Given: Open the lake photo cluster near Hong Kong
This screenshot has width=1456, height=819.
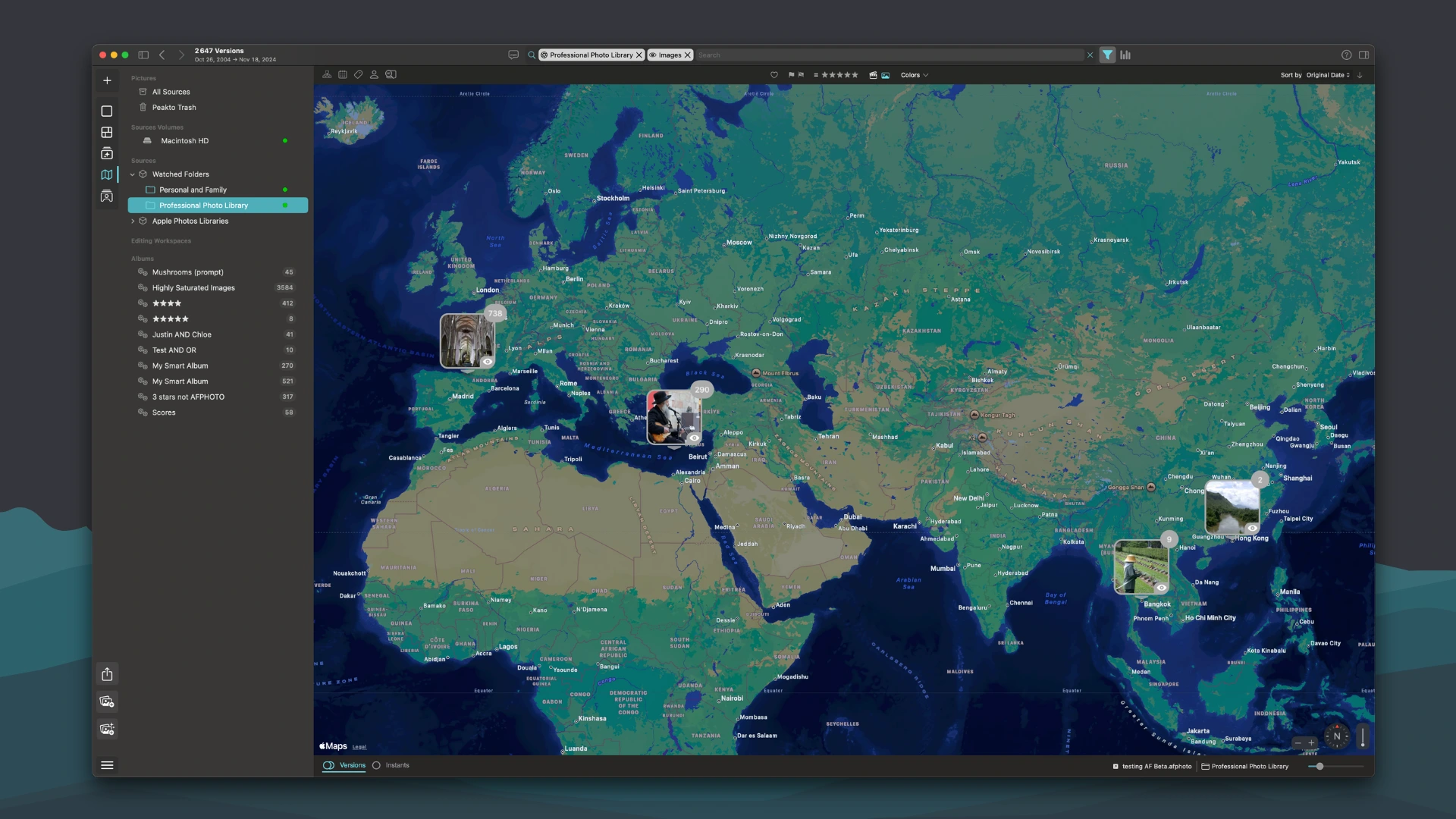Looking at the screenshot, I should point(1232,507).
